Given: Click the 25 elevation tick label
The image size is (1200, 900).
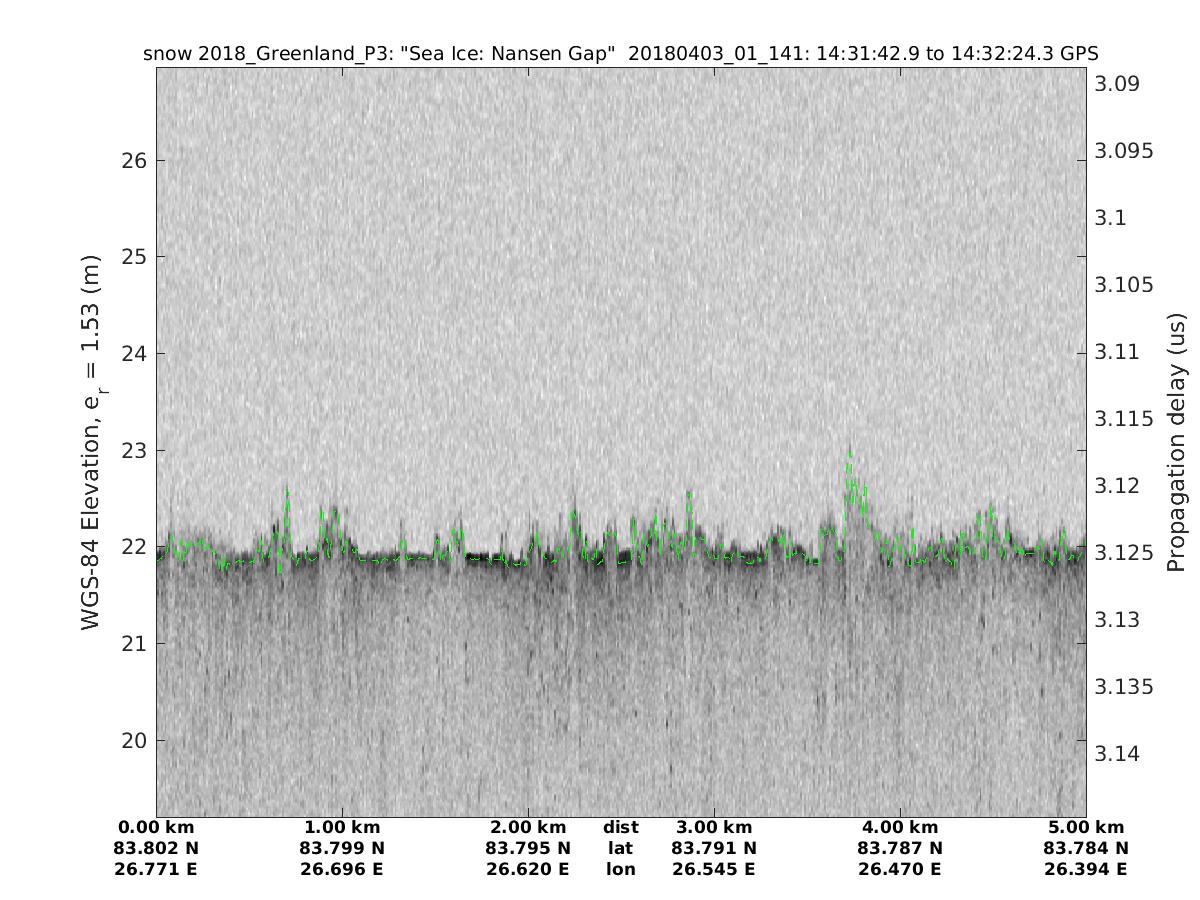Looking at the screenshot, I should click(x=134, y=257).
